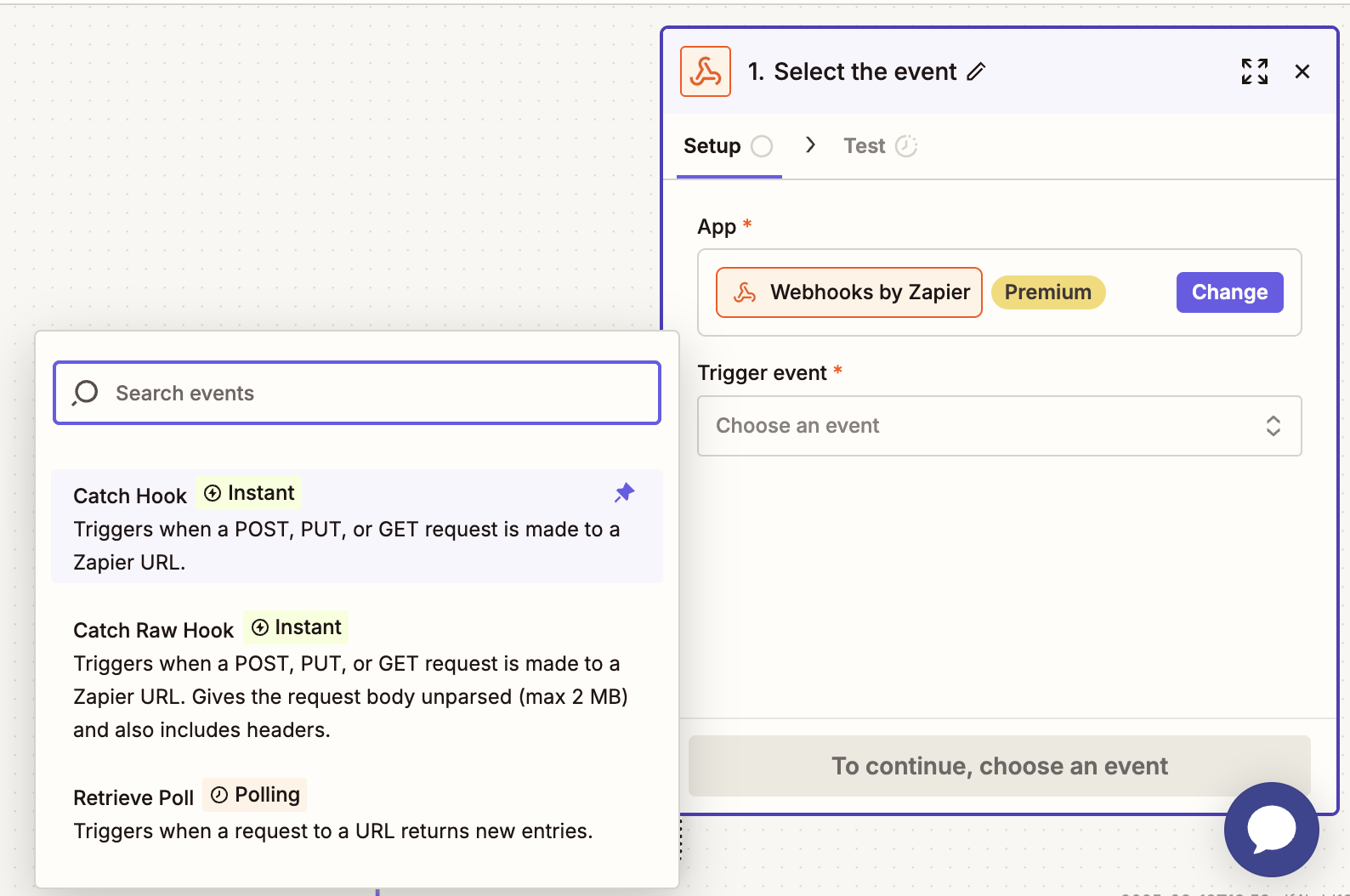Open the Trigger event dropdown
1350x896 pixels.
pyautogui.click(x=999, y=426)
